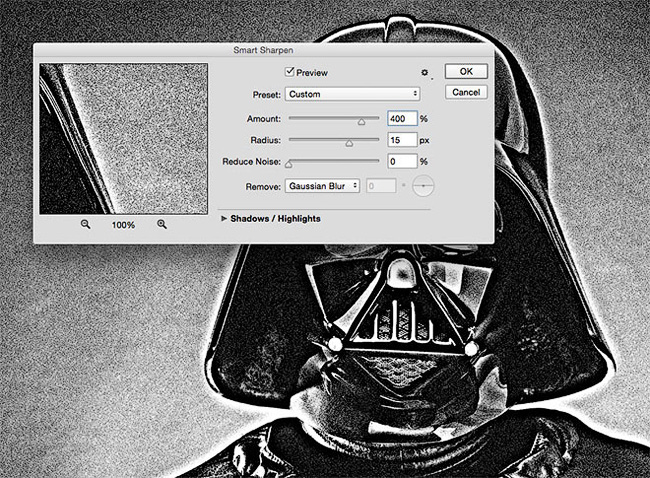The image size is (650, 478).
Task: Click the Remove: label
Action: [263, 187]
